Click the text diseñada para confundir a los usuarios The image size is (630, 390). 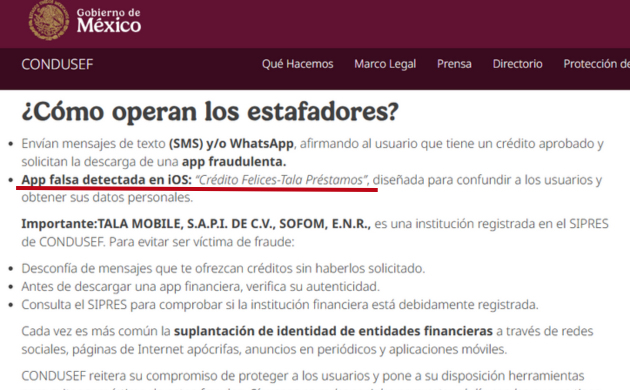487,180
